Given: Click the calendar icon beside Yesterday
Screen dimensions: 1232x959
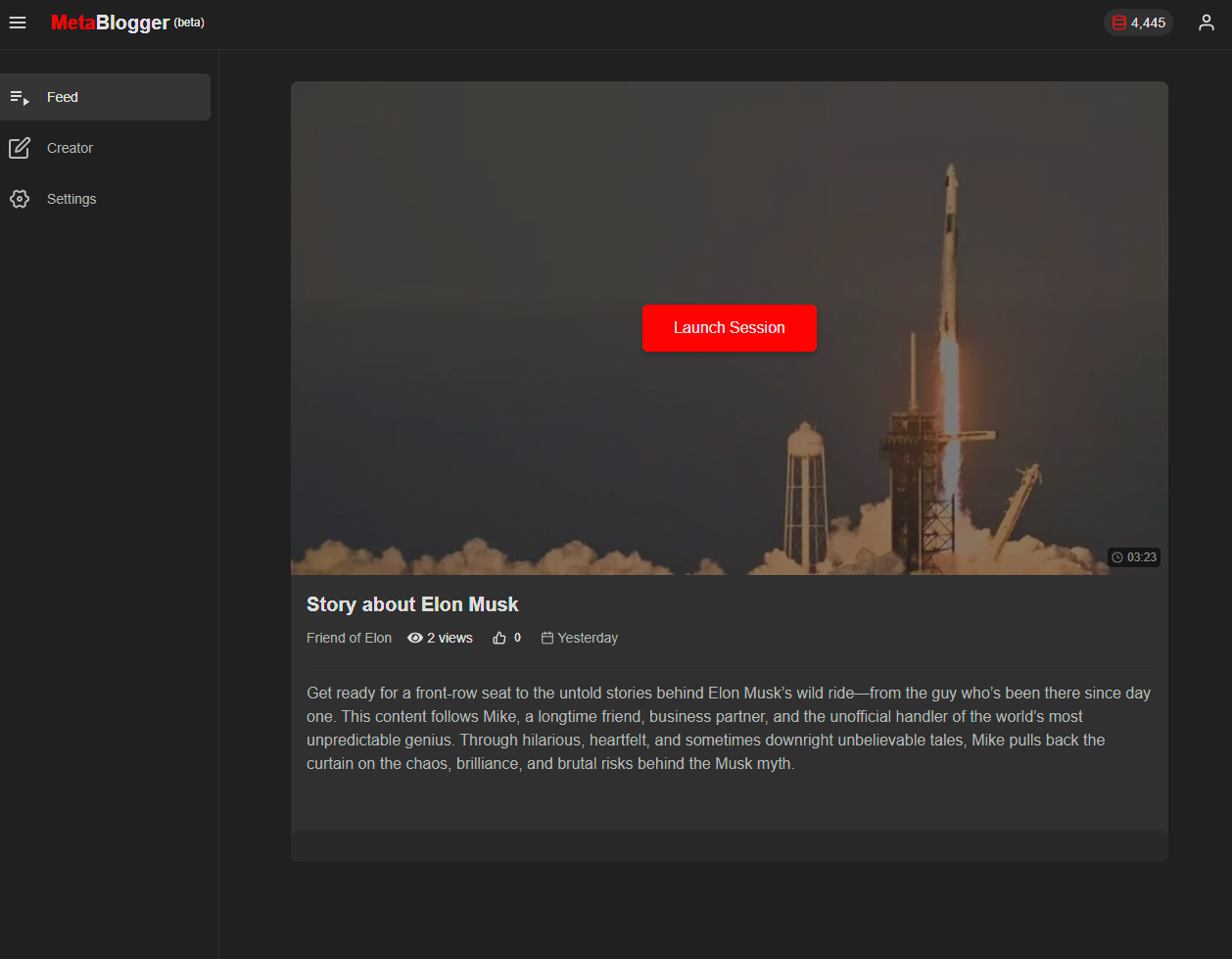Looking at the screenshot, I should coord(547,638).
